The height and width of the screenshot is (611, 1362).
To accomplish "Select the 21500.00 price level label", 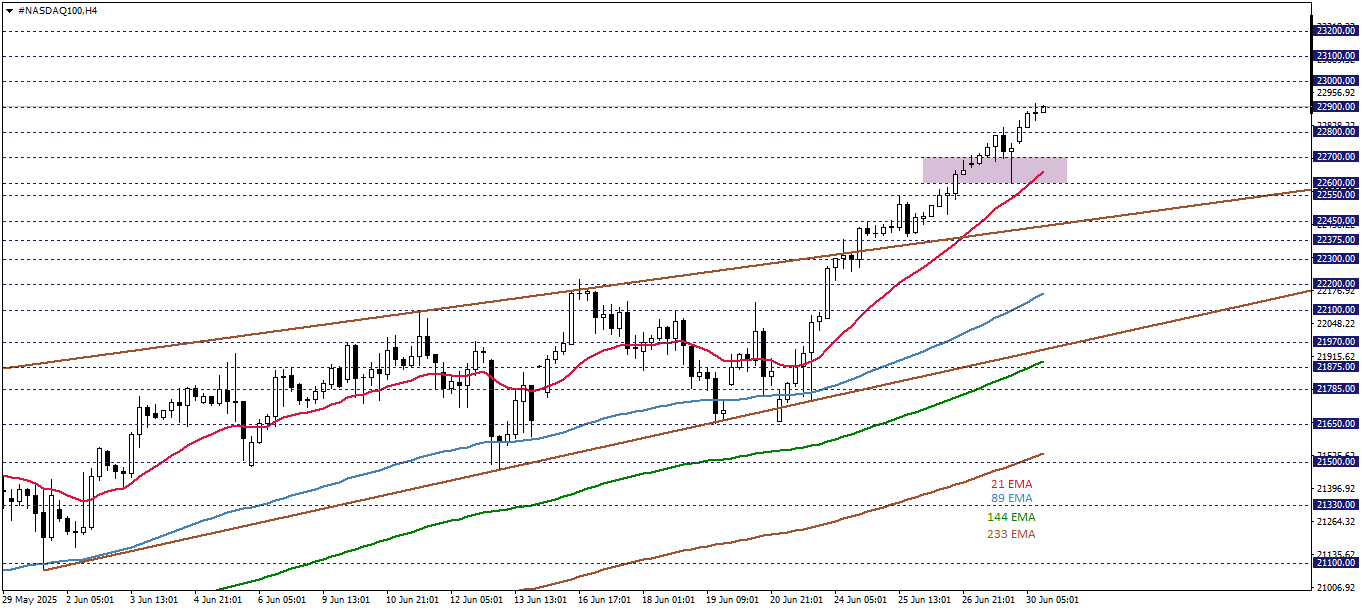I will pyautogui.click(x=1336, y=462).
